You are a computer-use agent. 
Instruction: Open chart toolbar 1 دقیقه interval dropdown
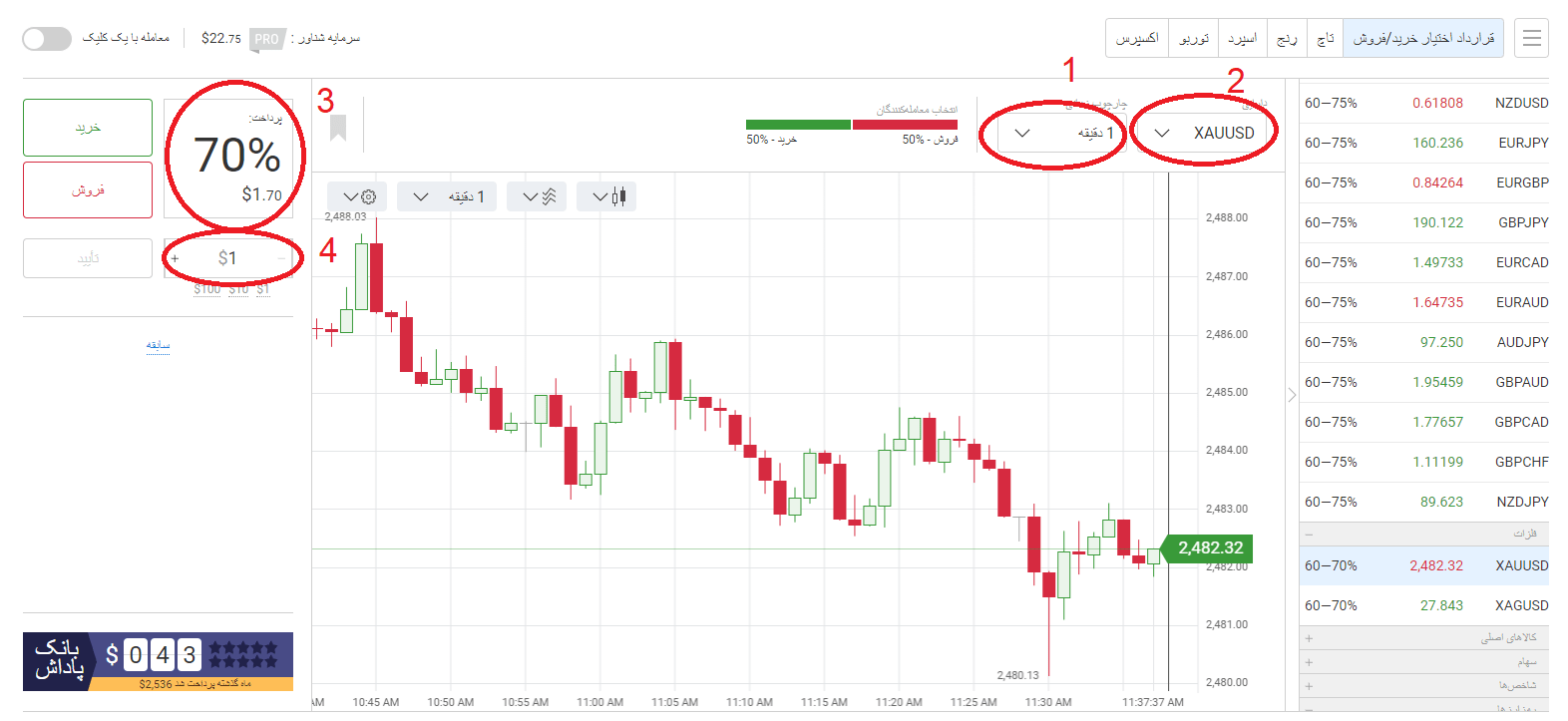tap(447, 196)
